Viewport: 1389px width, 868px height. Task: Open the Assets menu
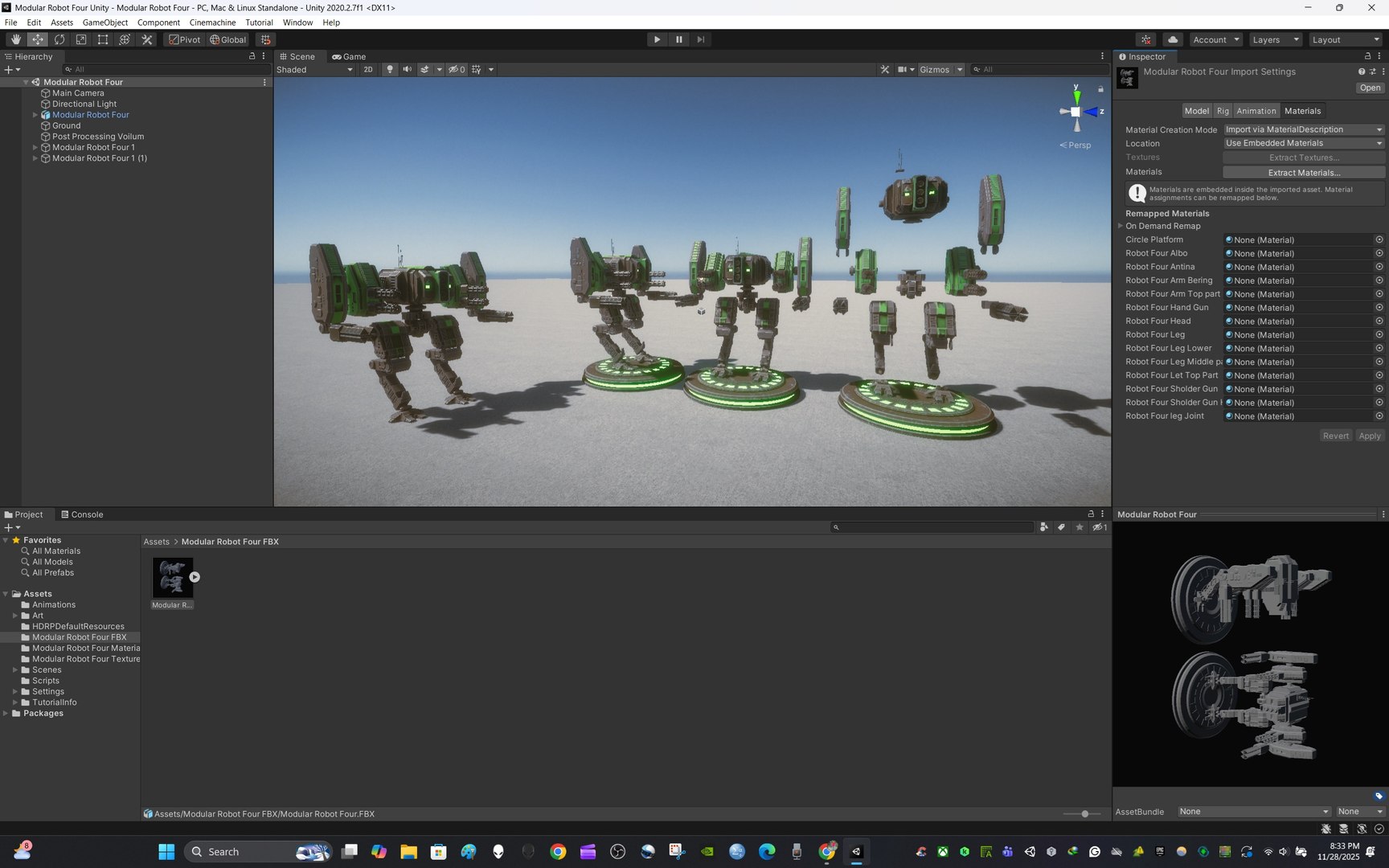(62, 23)
